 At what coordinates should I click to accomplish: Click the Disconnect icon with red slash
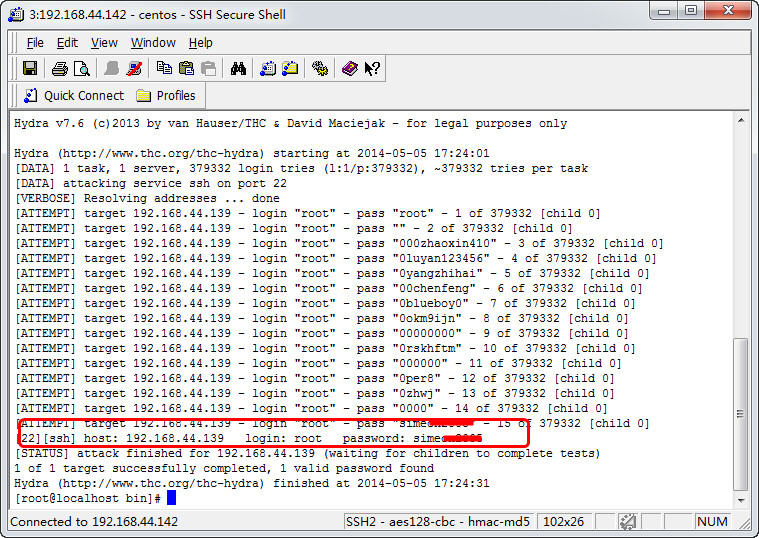pyautogui.click(x=134, y=69)
